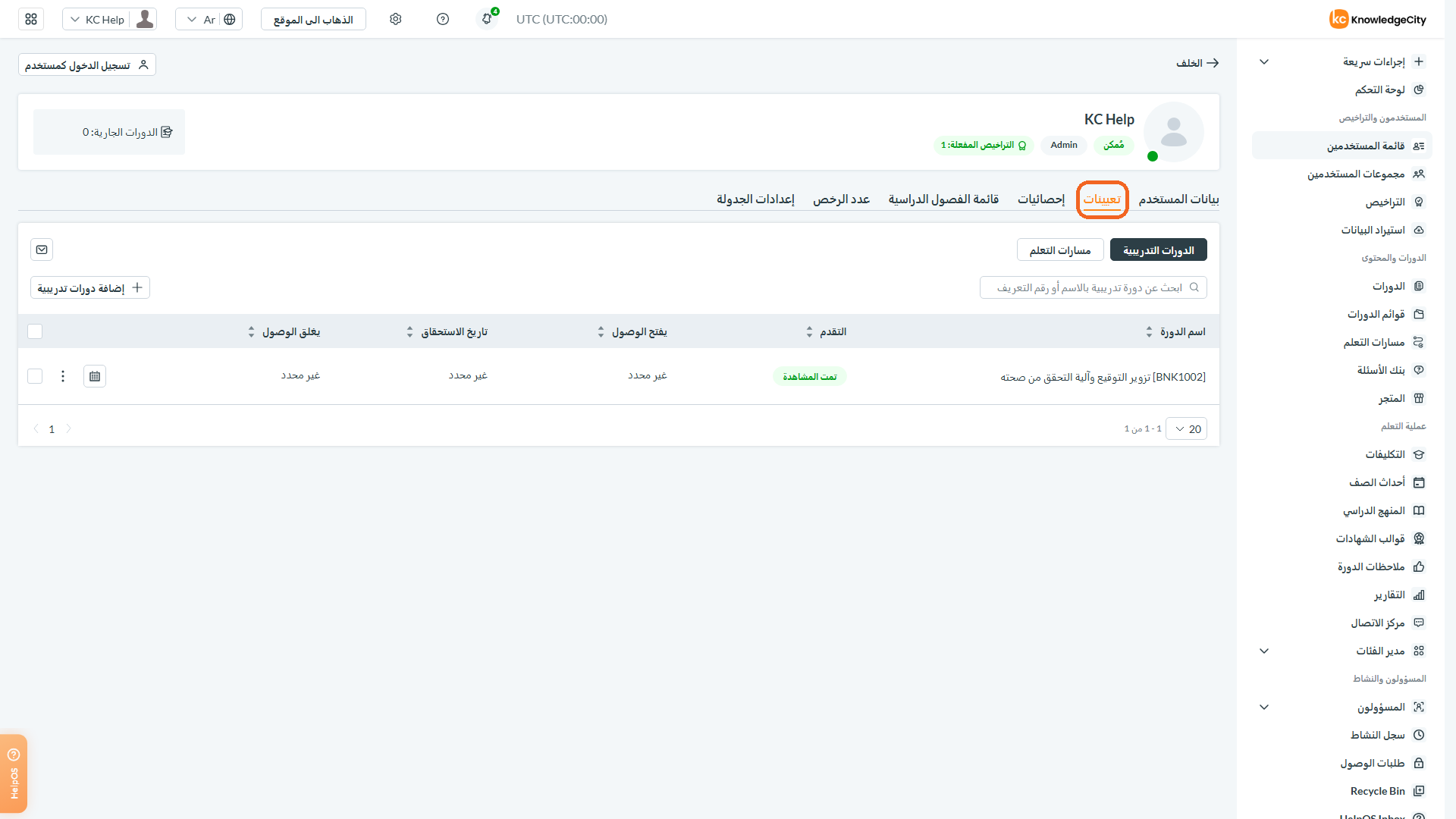Open three-dot menu in BNK1002 row
Image resolution: width=1456 pixels, height=819 pixels.
coord(63,376)
